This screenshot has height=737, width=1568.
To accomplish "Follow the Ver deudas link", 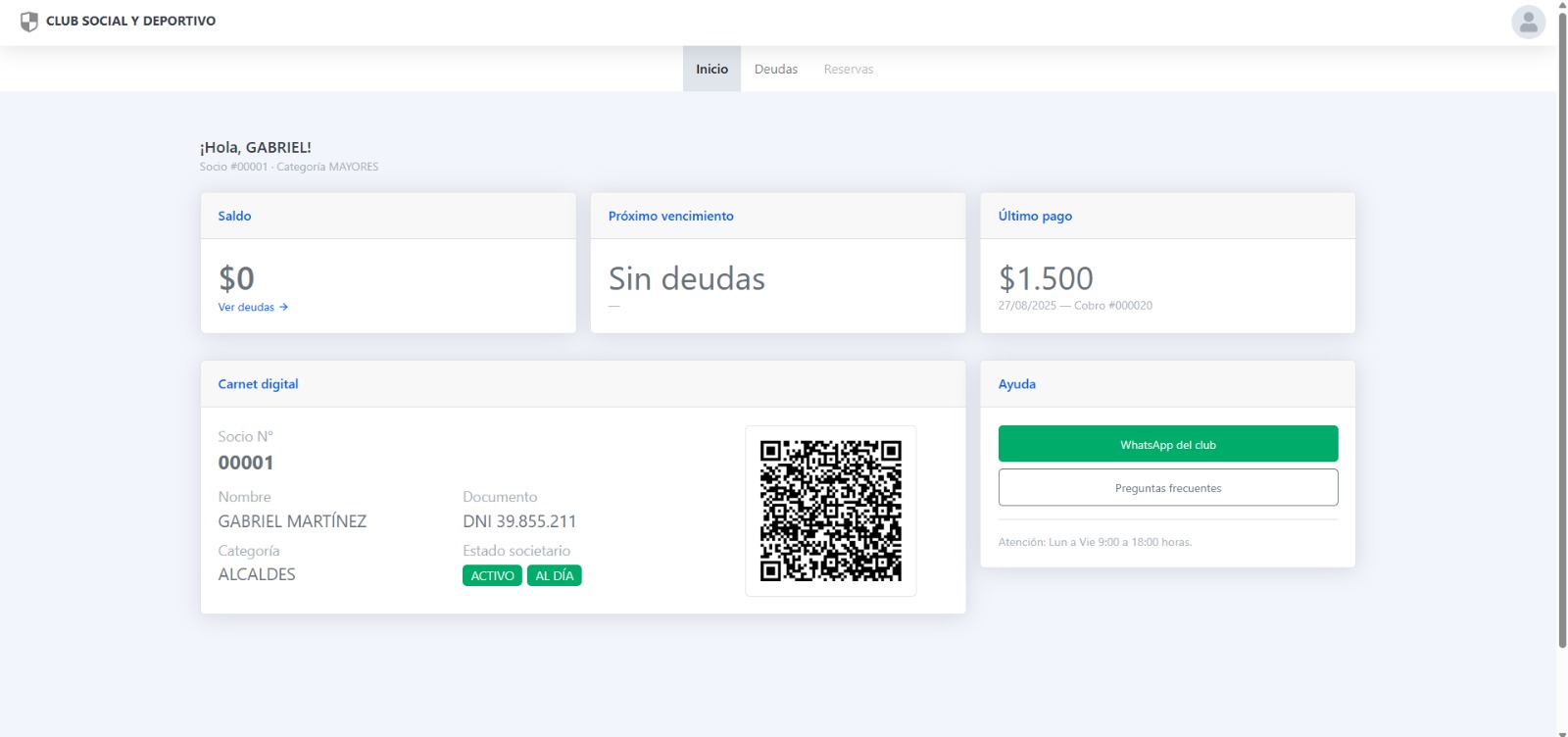I will click(x=246, y=308).
